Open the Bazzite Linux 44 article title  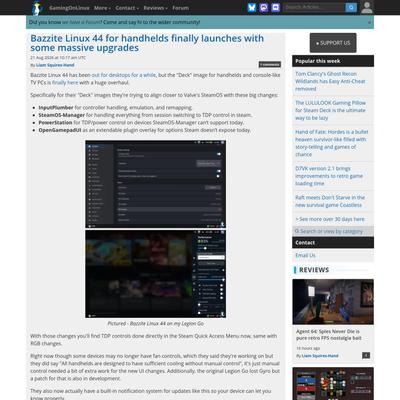pos(147,43)
